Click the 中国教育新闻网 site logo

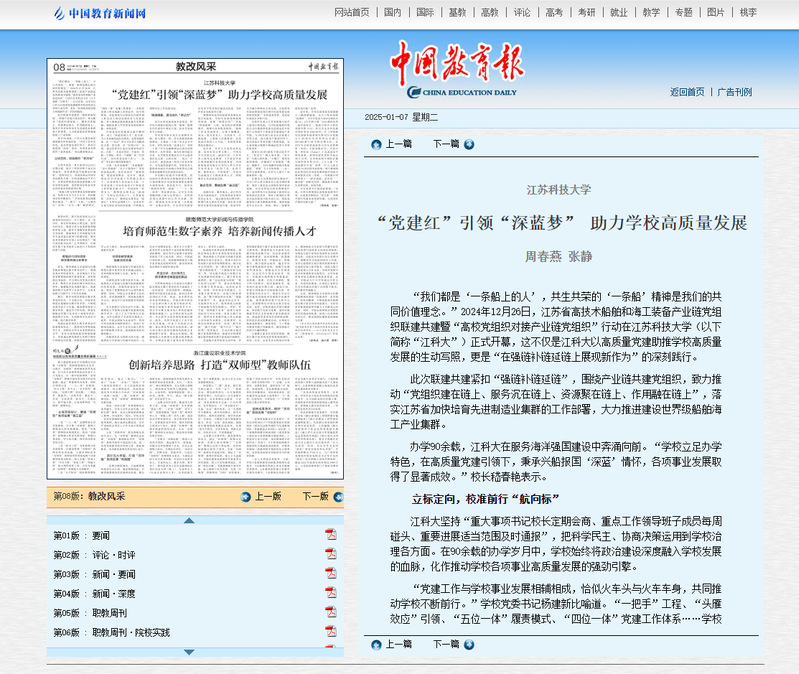[99, 13]
